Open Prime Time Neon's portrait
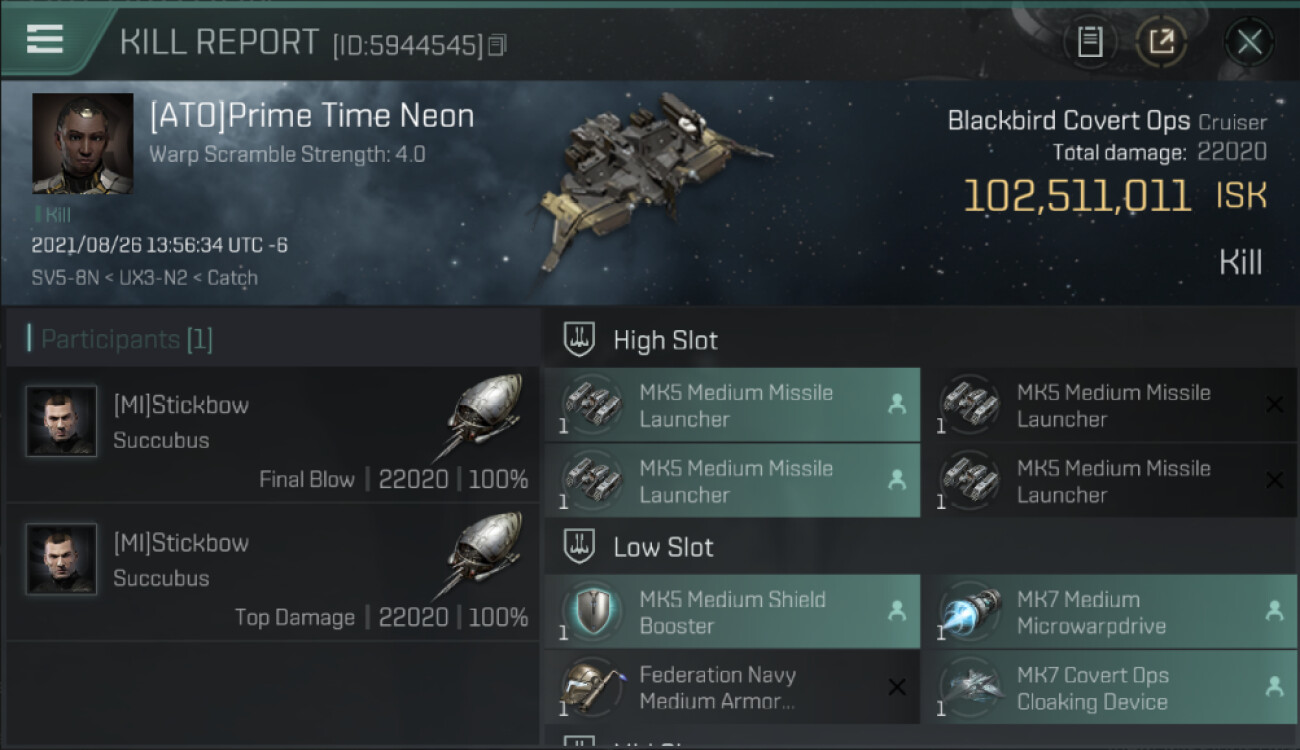 tap(82, 143)
